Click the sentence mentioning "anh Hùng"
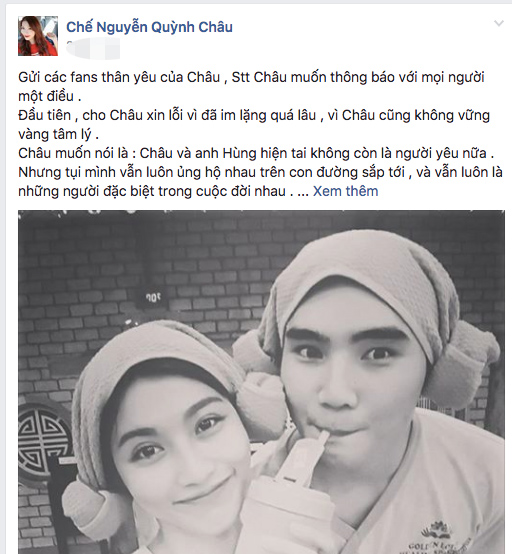Viewport: 512px width, 554px height. pos(256,153)
